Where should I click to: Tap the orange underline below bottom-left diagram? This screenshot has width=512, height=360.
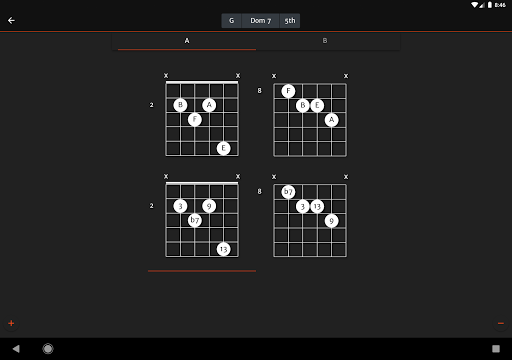pyautogui.click(x=202, y=271)
